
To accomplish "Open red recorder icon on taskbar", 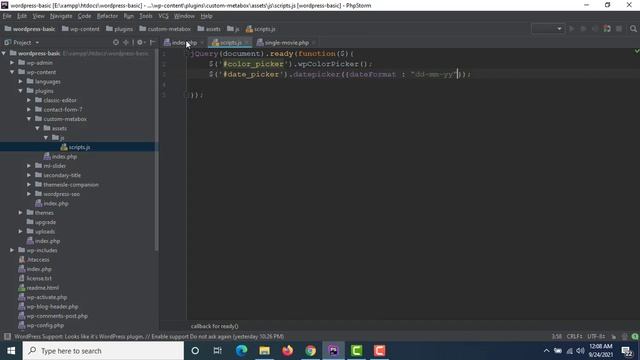I will coord(379,351).
